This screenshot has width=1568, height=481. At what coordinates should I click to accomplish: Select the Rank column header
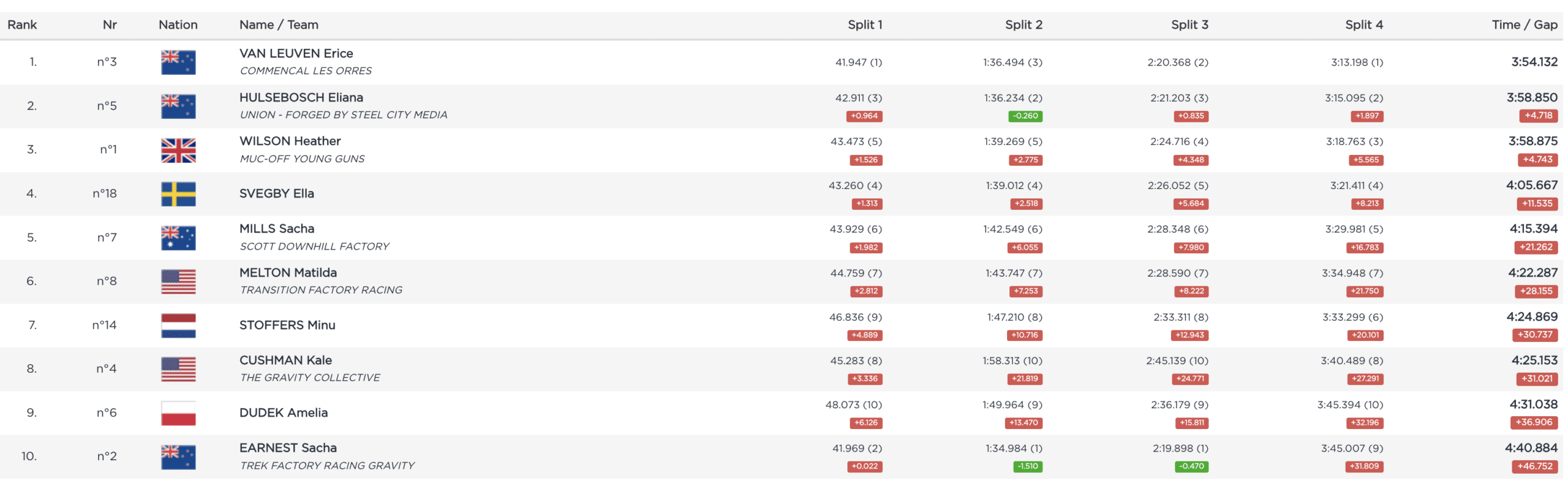coord(22,25)
